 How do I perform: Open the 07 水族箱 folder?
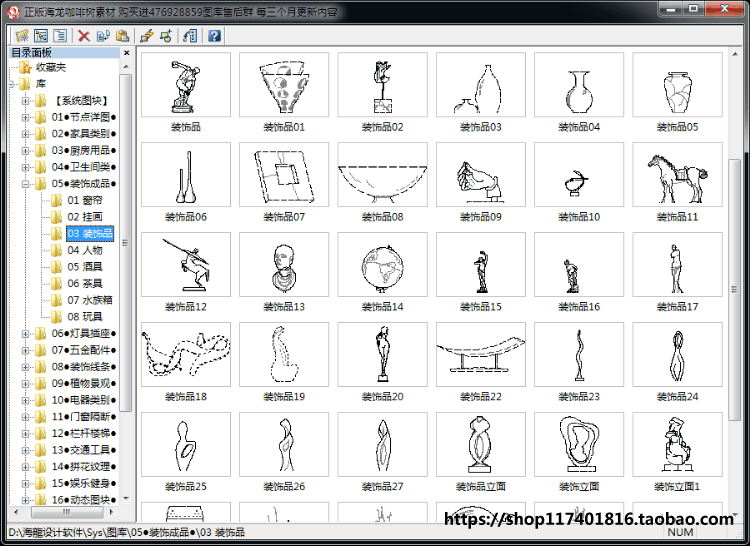89,300
